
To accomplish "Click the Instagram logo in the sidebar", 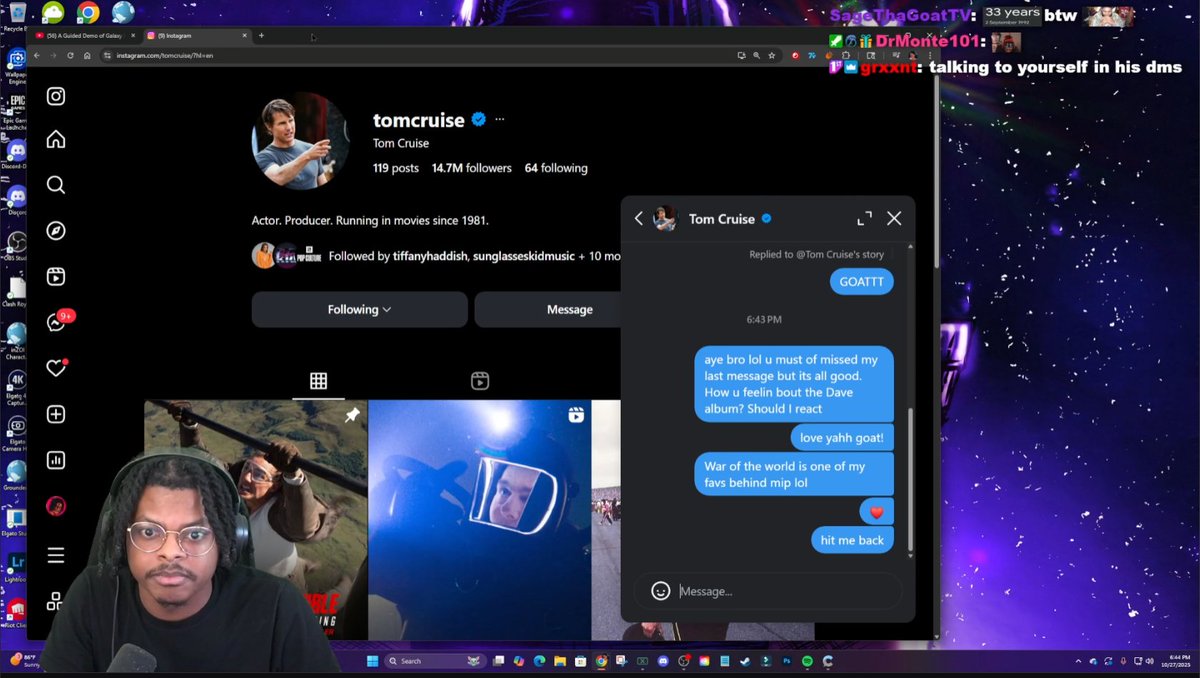I will point(56,96).
